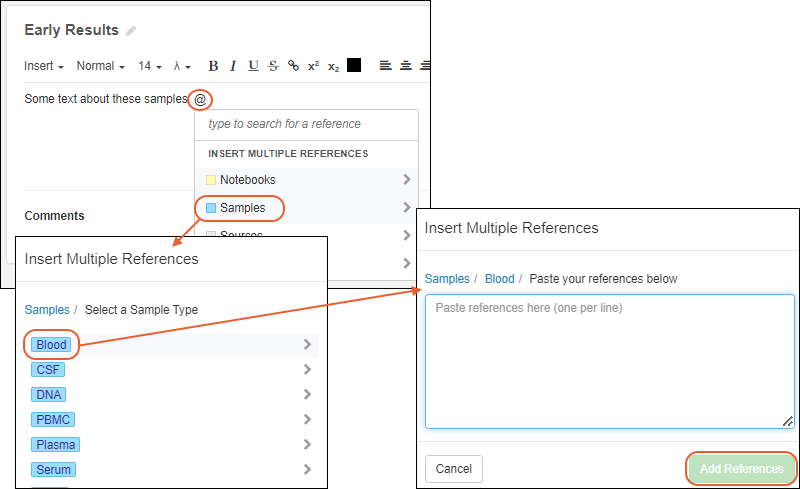The width and height of the screenshot is (800, 489).
Task: Apply underline formatting
Action: [253, 66]
